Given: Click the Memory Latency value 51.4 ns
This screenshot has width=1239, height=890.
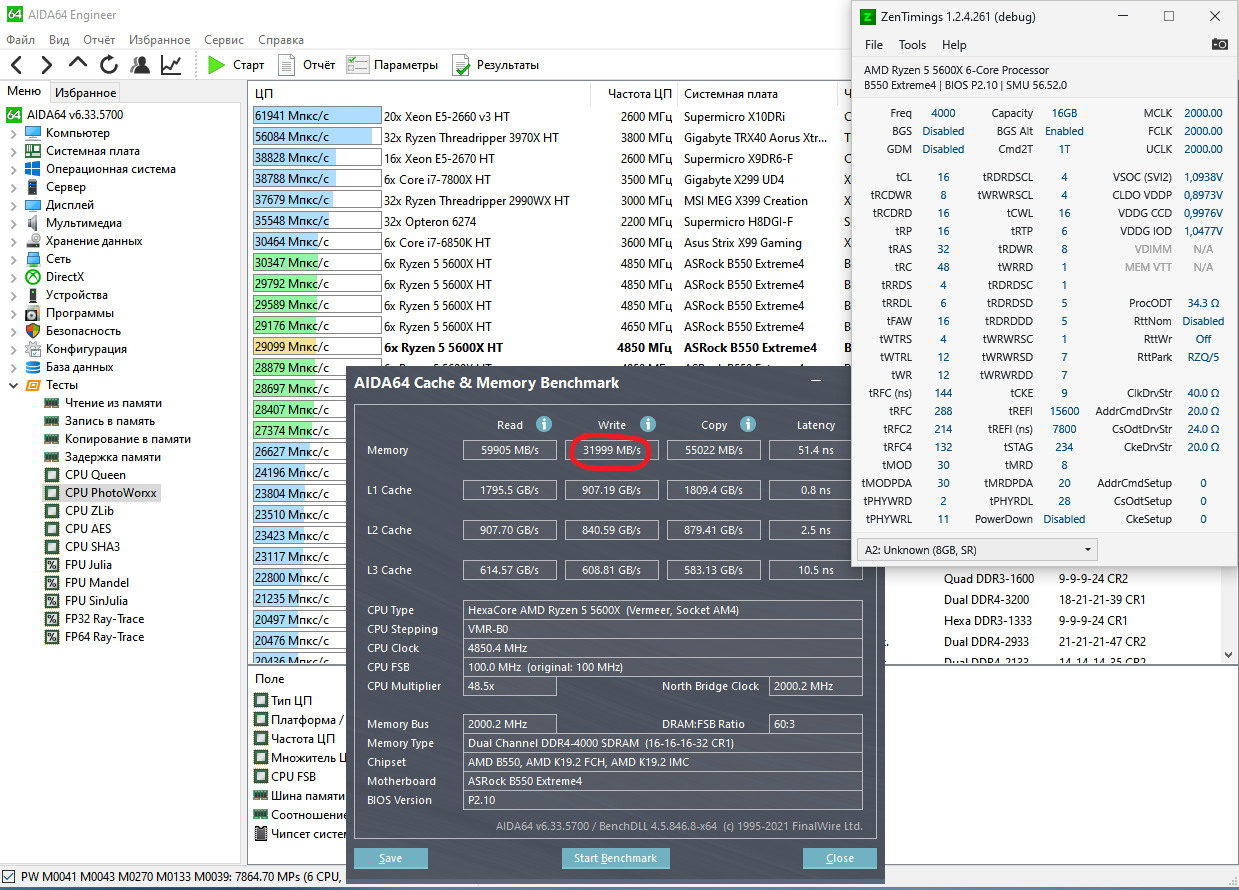Looking at the screenshot, I should tap(816, 450).
